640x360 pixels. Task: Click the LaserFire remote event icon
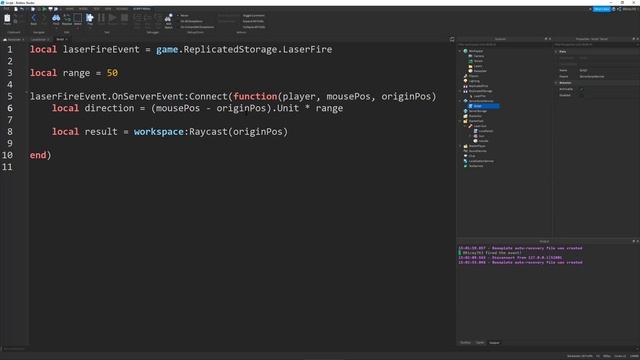pos(470,96)
